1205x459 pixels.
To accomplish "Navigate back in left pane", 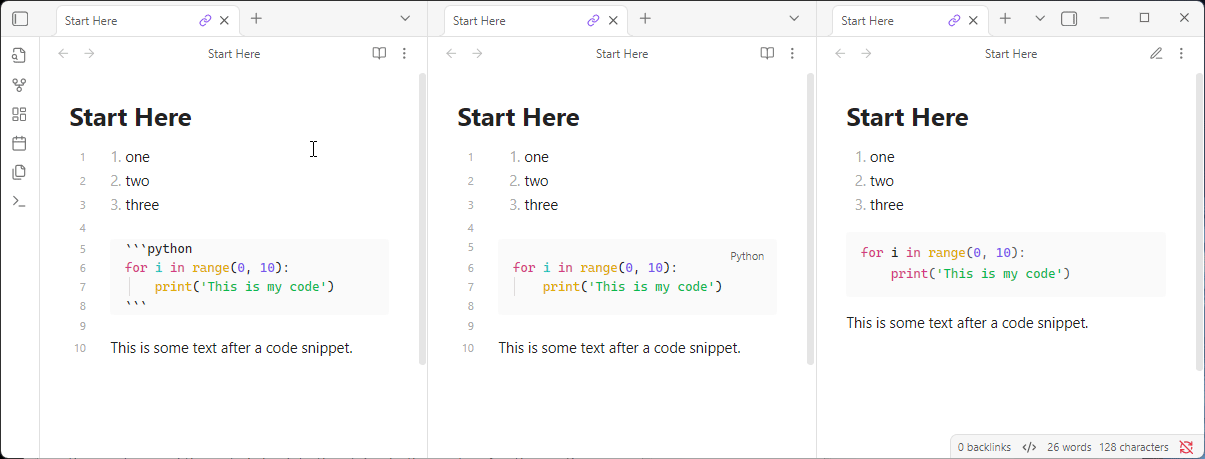I will [63, 54].
